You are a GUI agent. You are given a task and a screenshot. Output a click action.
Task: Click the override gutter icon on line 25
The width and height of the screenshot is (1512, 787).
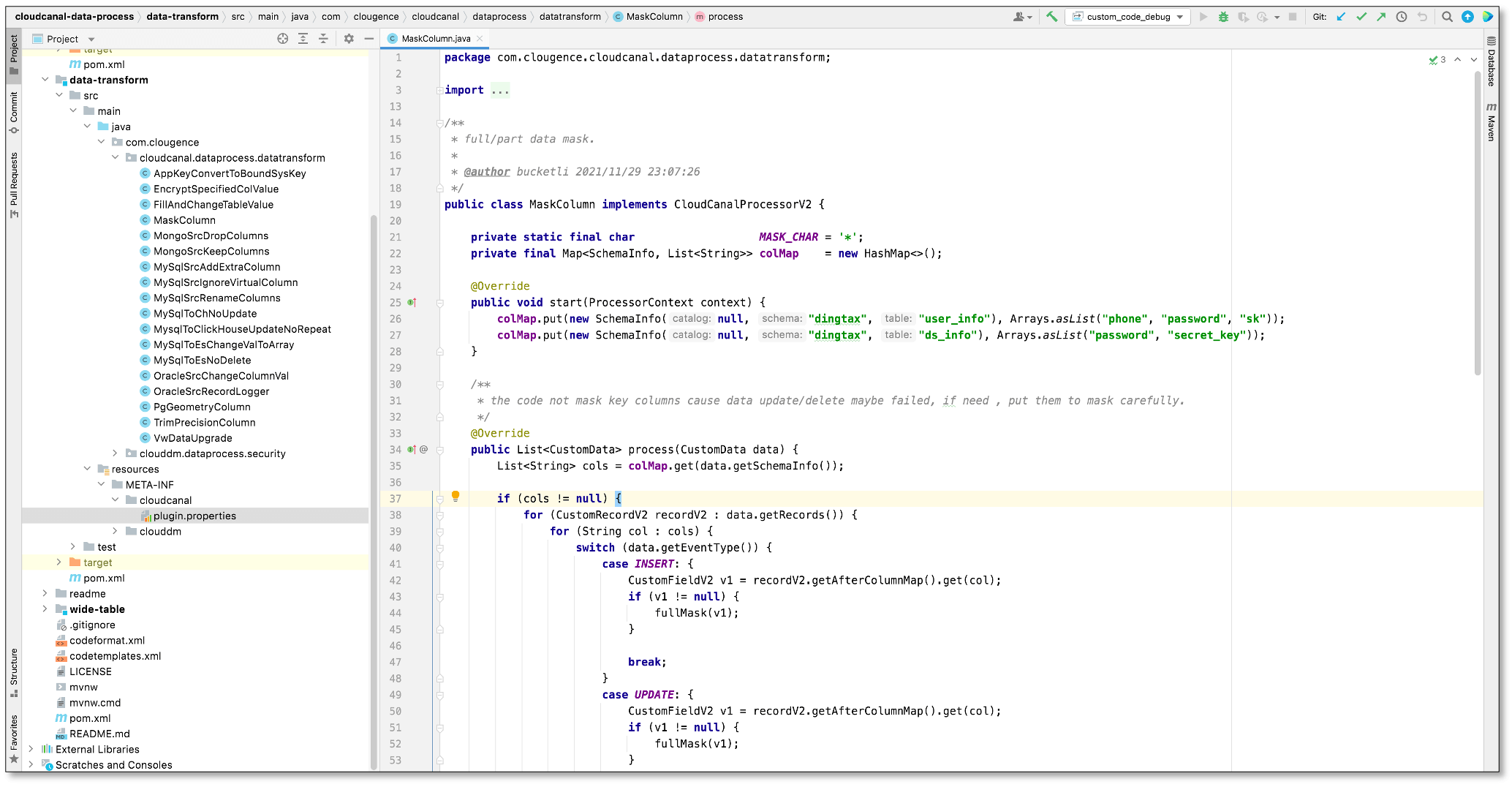tap(412, 302)
